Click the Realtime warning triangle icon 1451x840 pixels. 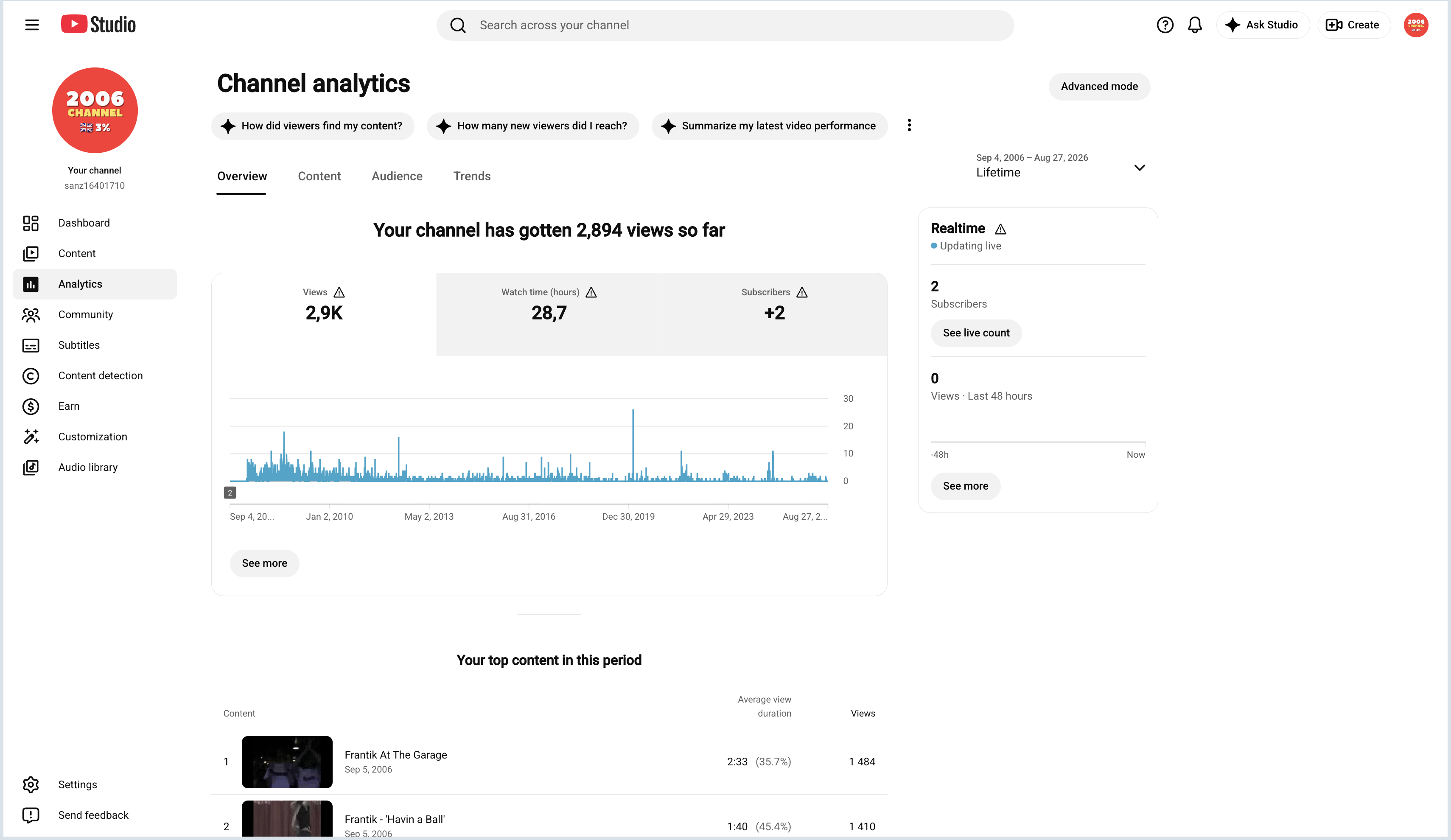[1001, 229]
